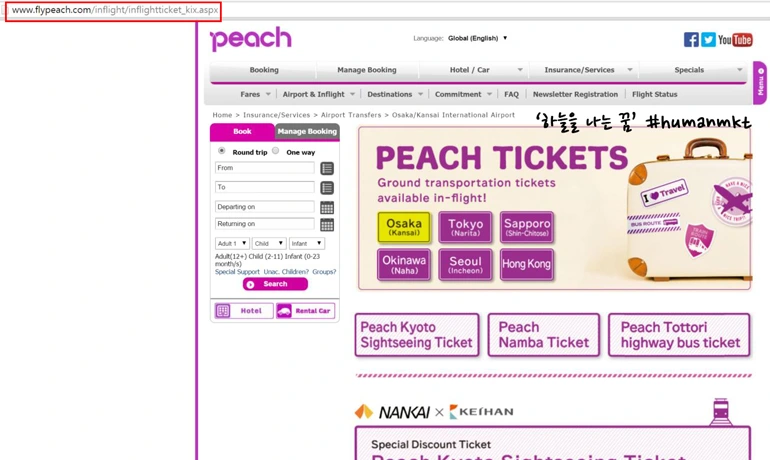This screenshot has width=770, height=460.
Task: Open the FAQ menu item
Action: pyautogui.click(x=511, y=94)
